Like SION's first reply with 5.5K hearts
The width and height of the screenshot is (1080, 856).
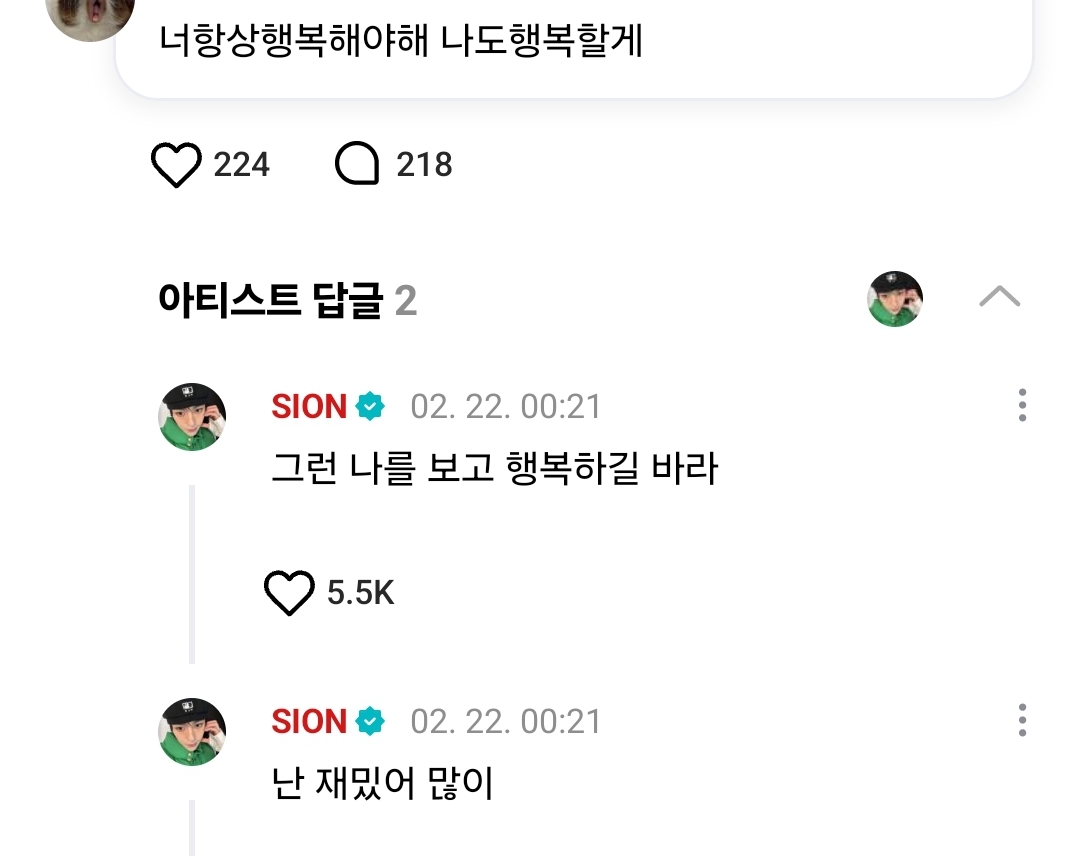pyautogui.click(x=289, y=594)
